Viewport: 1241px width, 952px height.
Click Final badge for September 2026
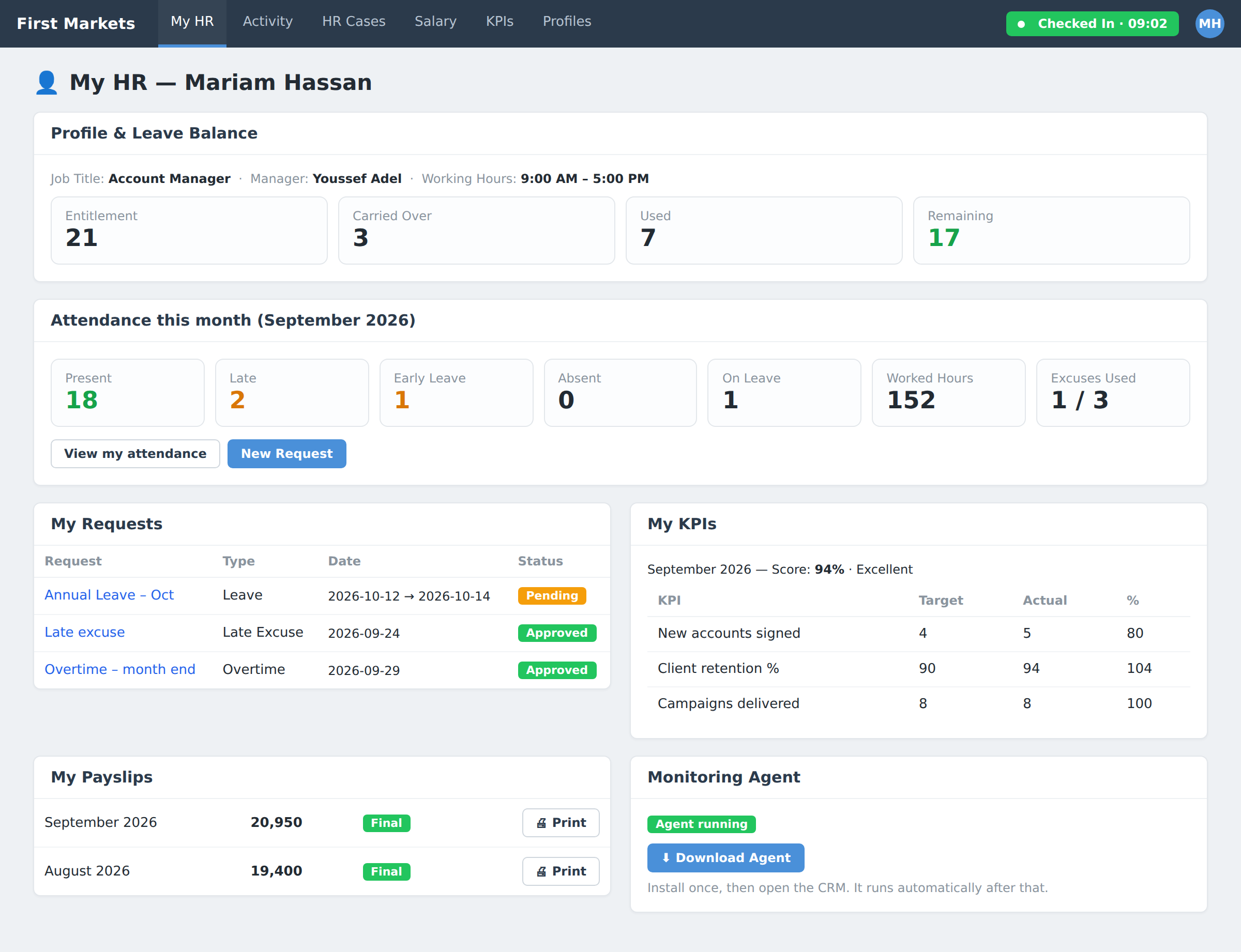[x=387, y=823]
